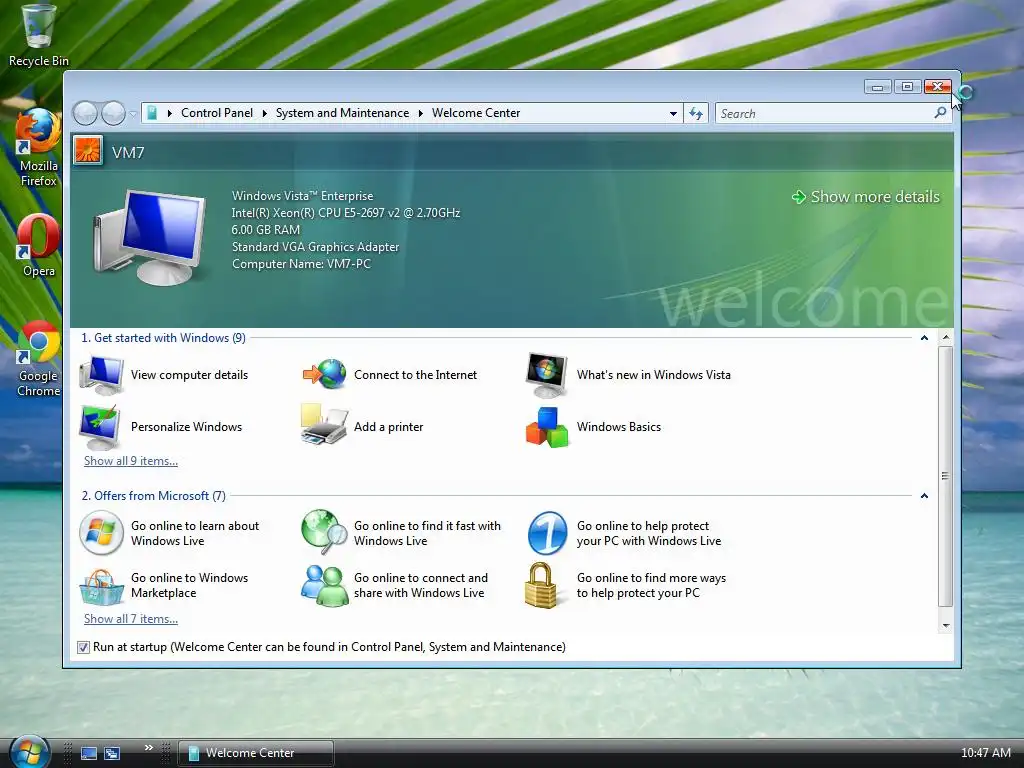
Task: Click the Refresh button beside the address bar
Action: (x=696, y=114)
